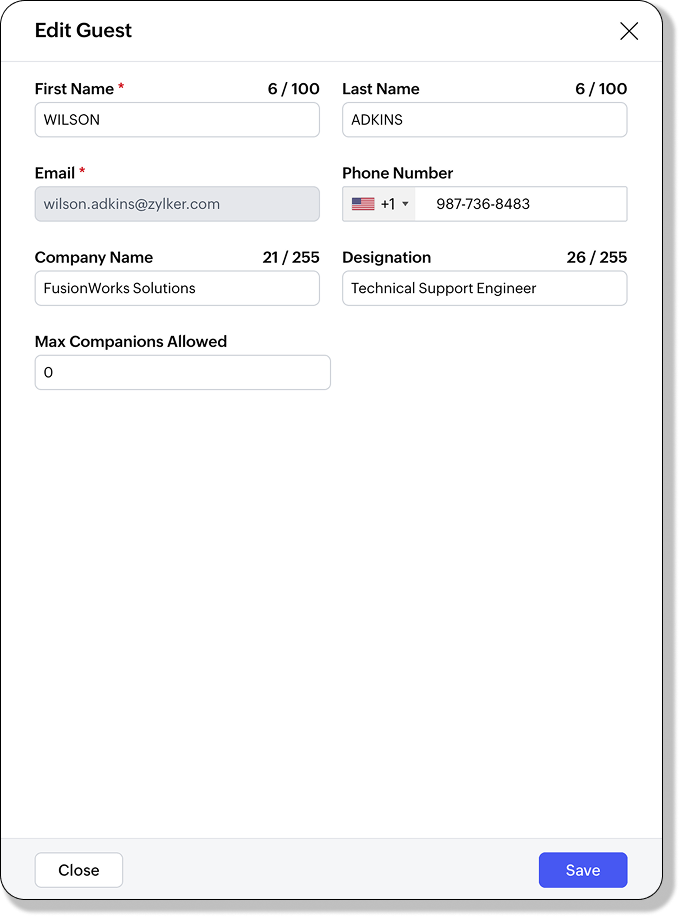Viewport: 679px width, 916px height.
Task: Click the Email label text
Action: click(x=54, y=173)
